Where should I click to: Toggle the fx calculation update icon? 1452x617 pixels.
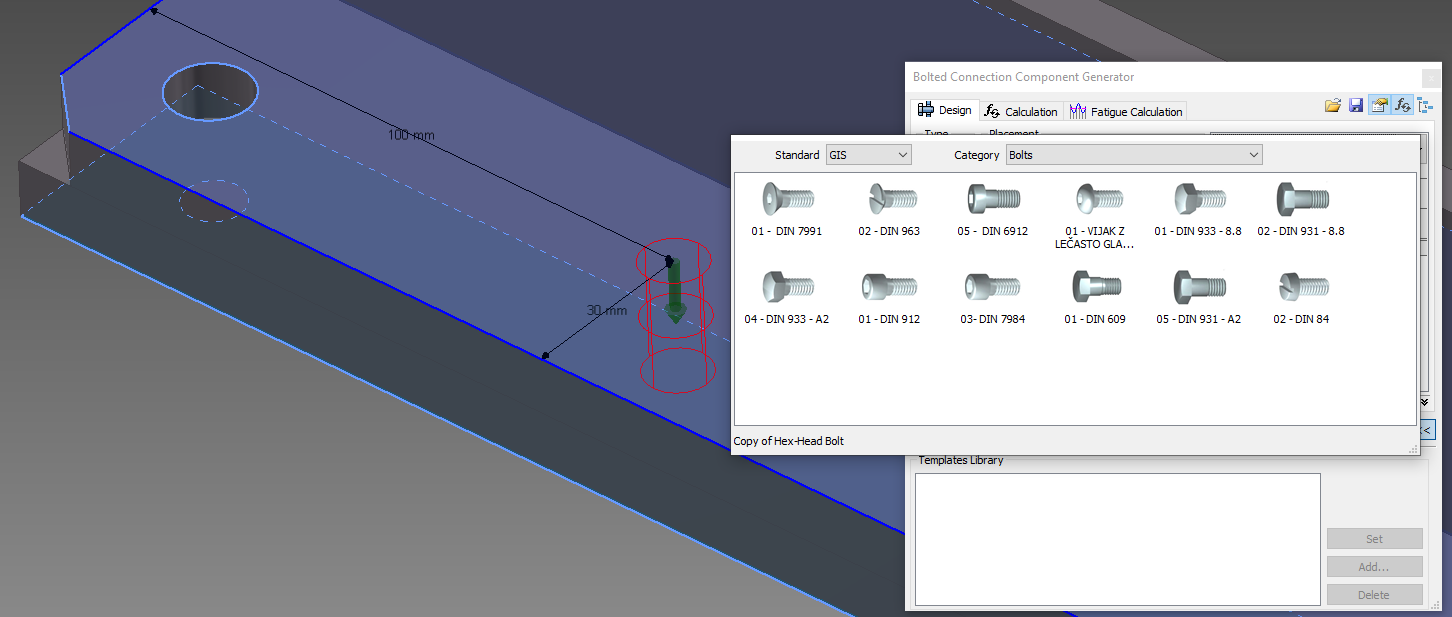click(1403, 105)
